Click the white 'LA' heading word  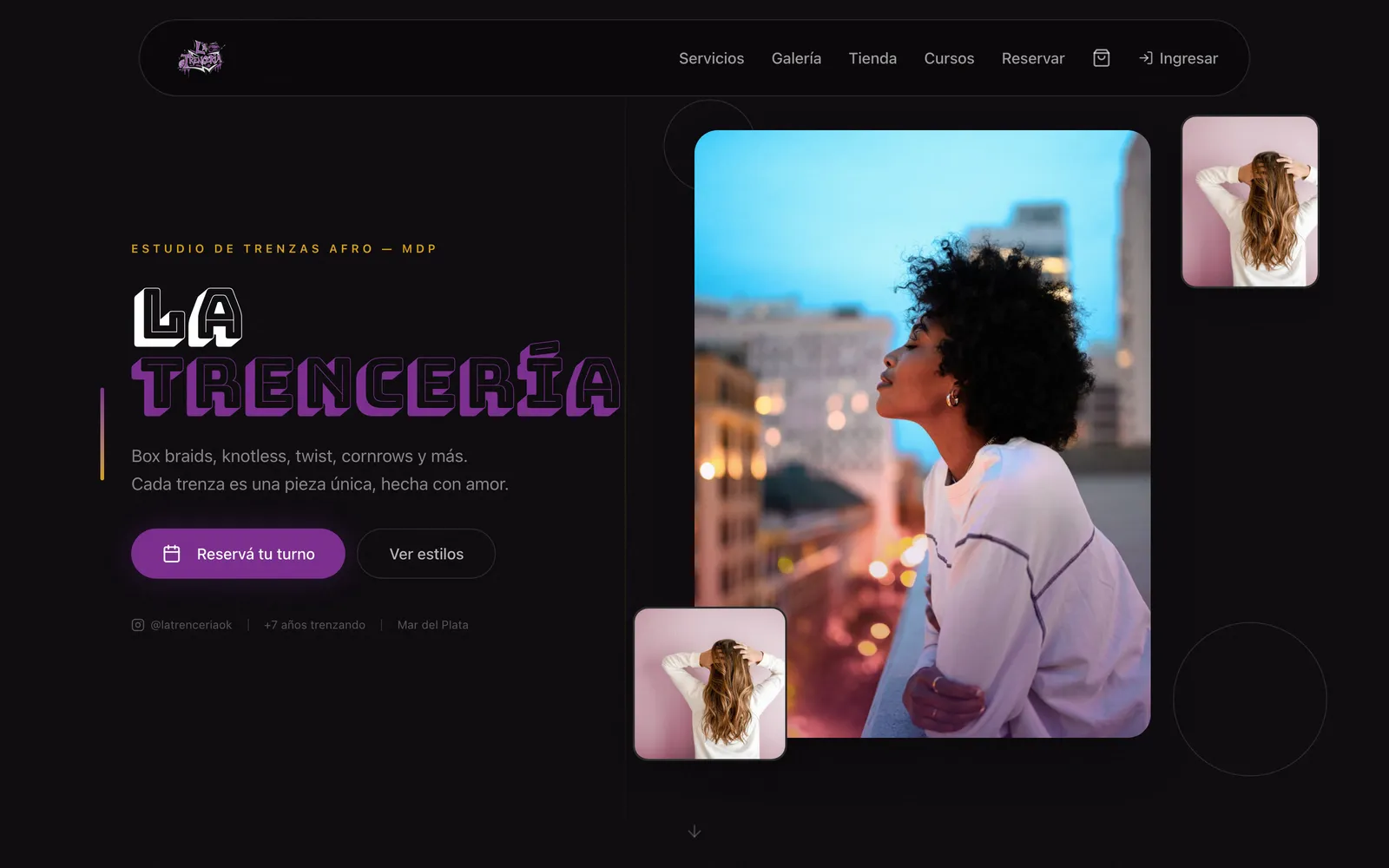188,318
